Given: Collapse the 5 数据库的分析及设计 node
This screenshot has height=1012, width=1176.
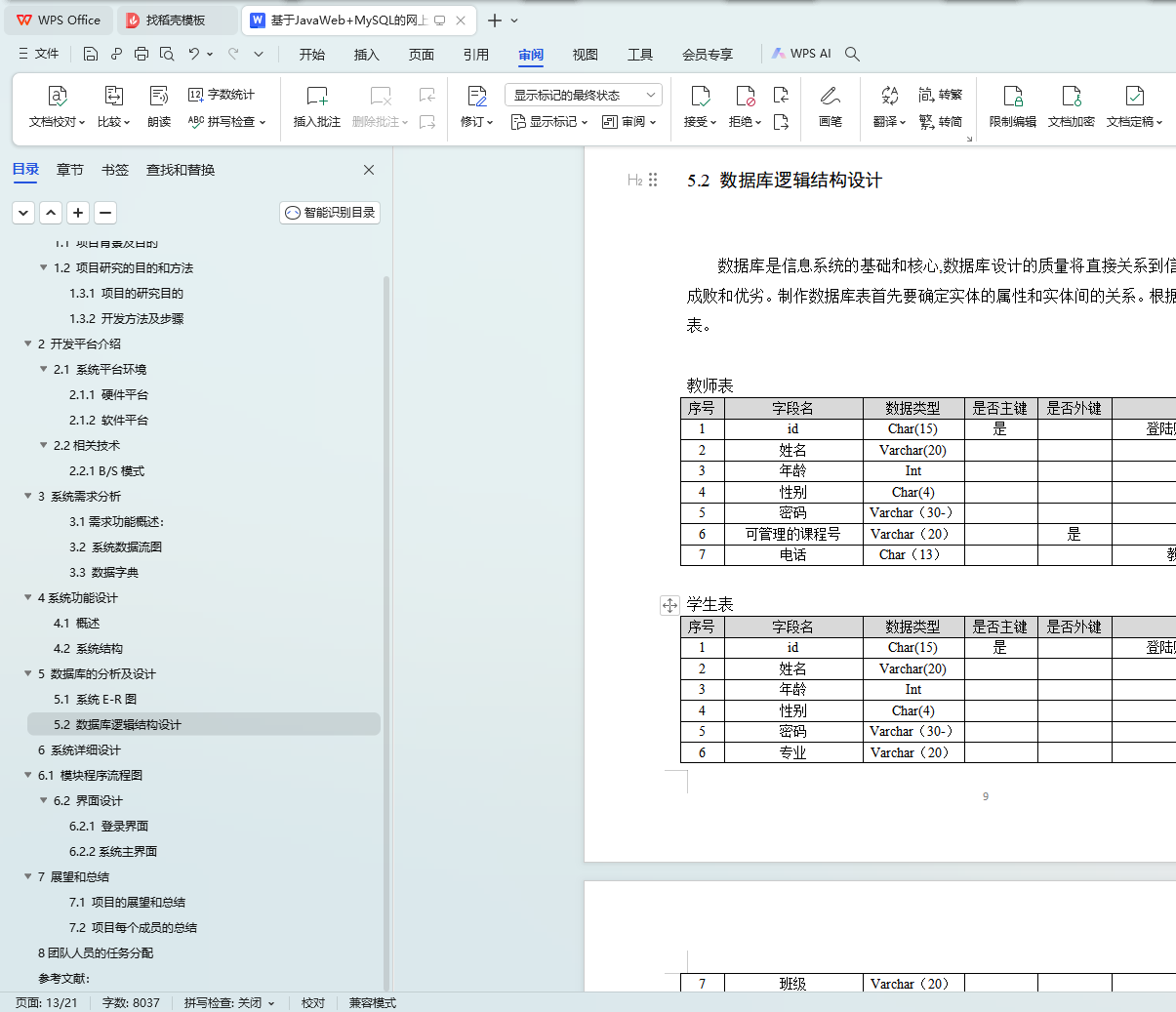Looking at the screenshot, I should click(28, 673).
